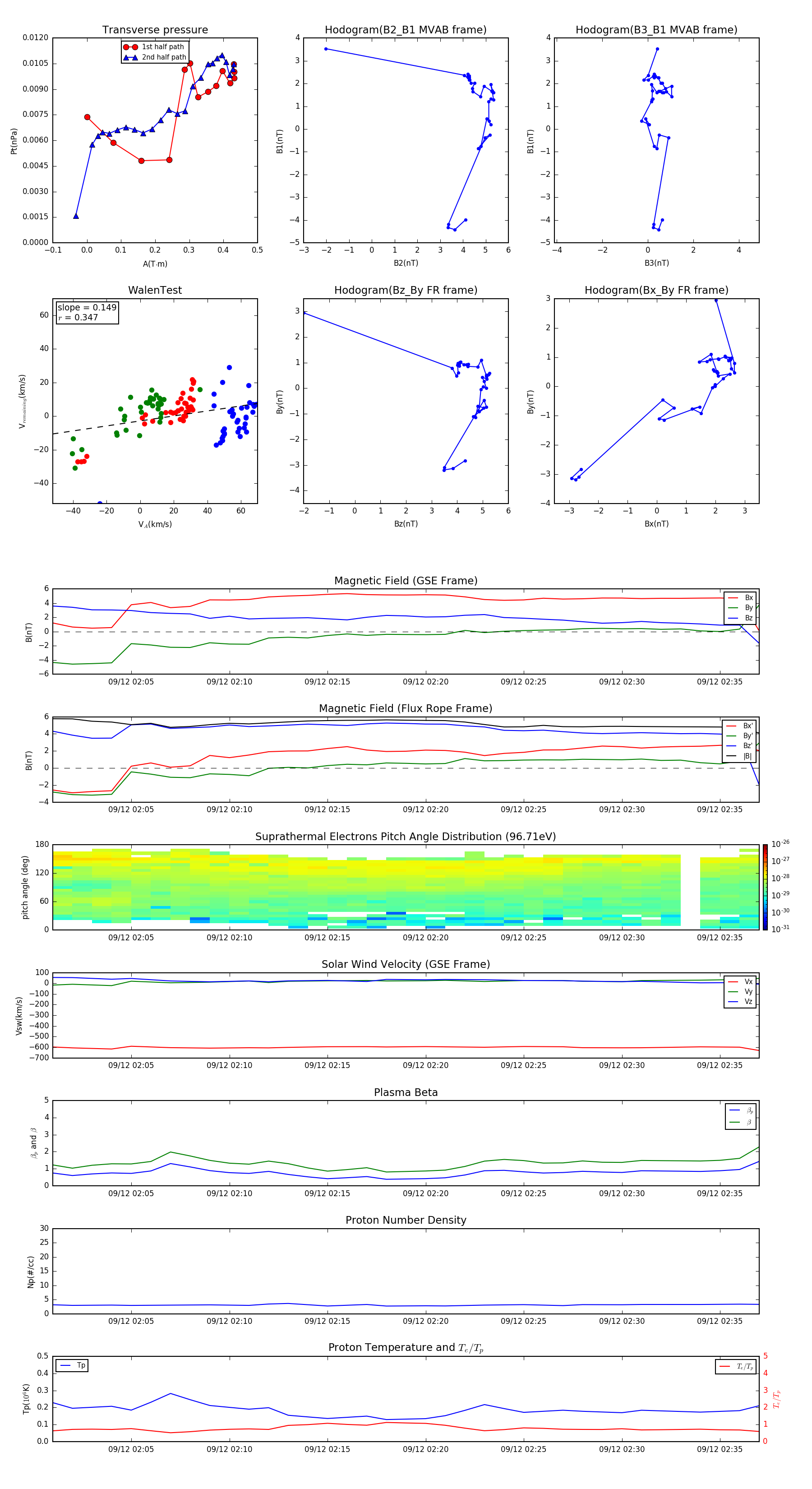The width and height of the screenshot is (812, 1489).
Task: Click the 'r = 0.347' annotation
Action: 78,317
